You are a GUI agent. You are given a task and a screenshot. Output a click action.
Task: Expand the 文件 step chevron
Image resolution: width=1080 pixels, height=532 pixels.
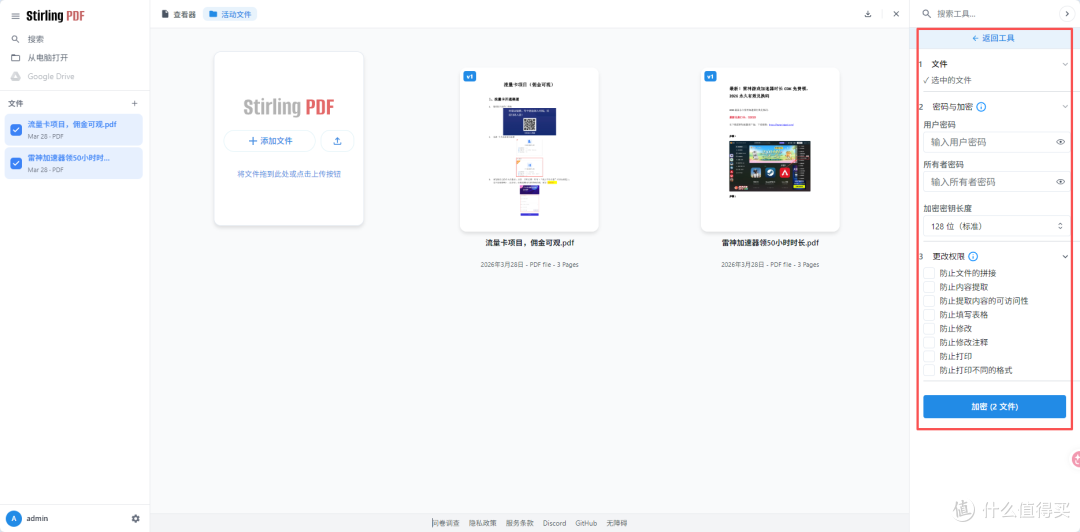tap(1065, 64)
